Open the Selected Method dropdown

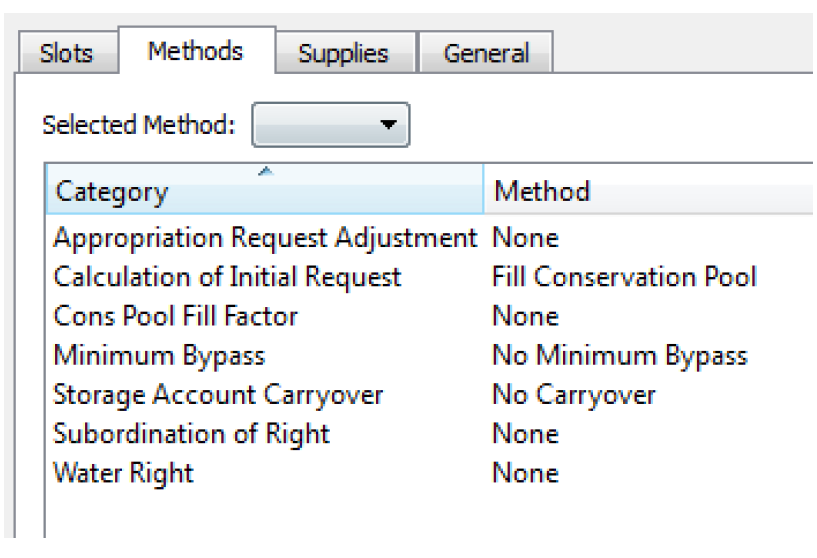click(331, 126)
